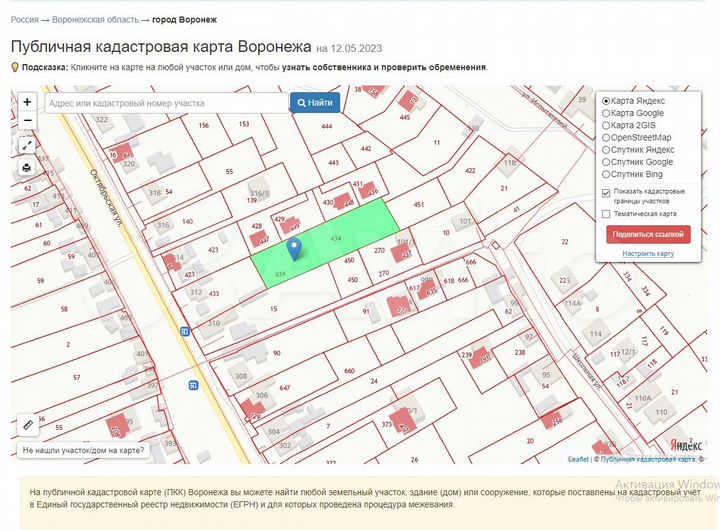Click the upper bus stop icon on Октябрьская street
The height and width of the screenshot is (530, 720).
point(185,331)
